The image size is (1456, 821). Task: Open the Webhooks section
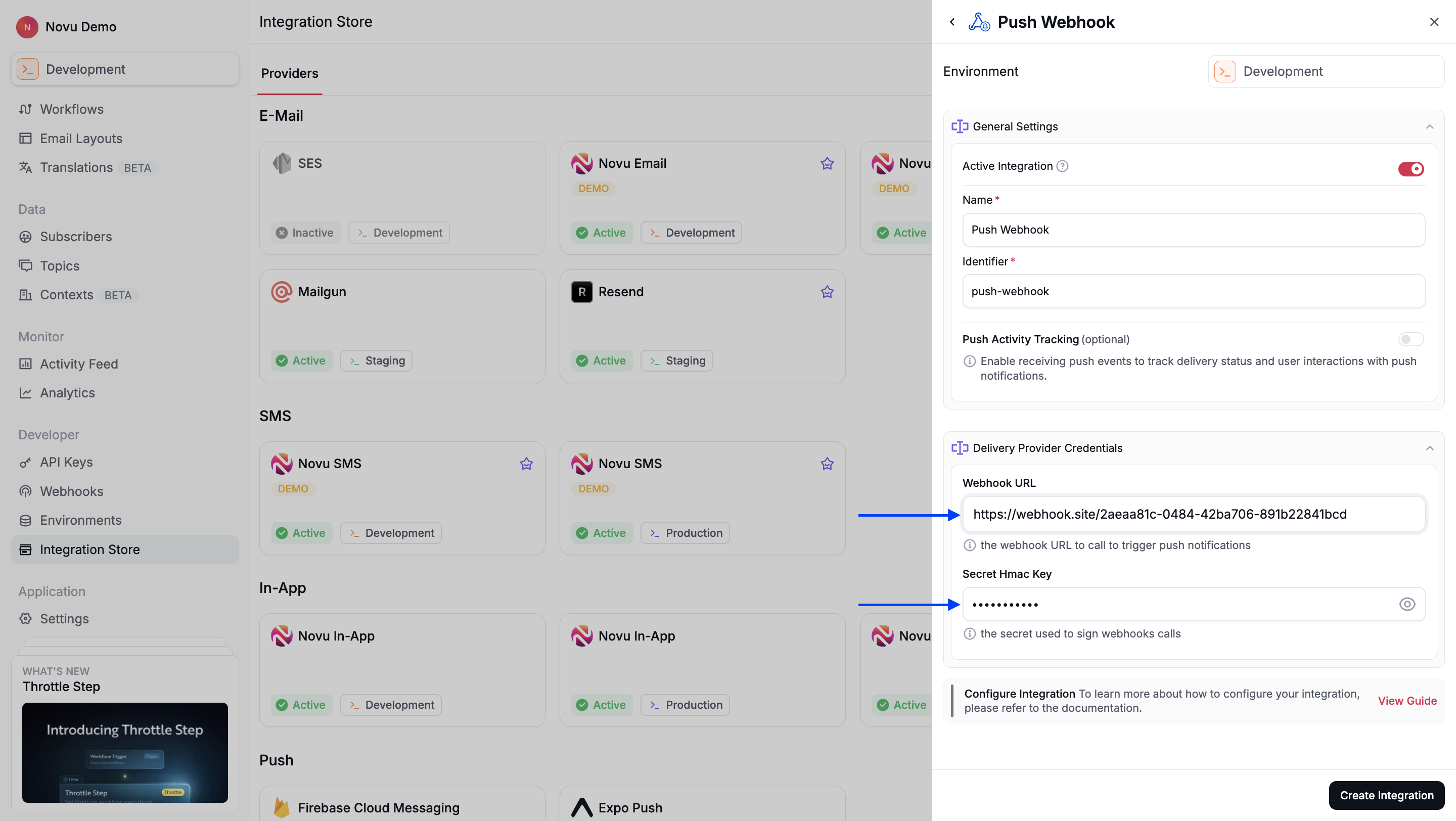(71, 491)
